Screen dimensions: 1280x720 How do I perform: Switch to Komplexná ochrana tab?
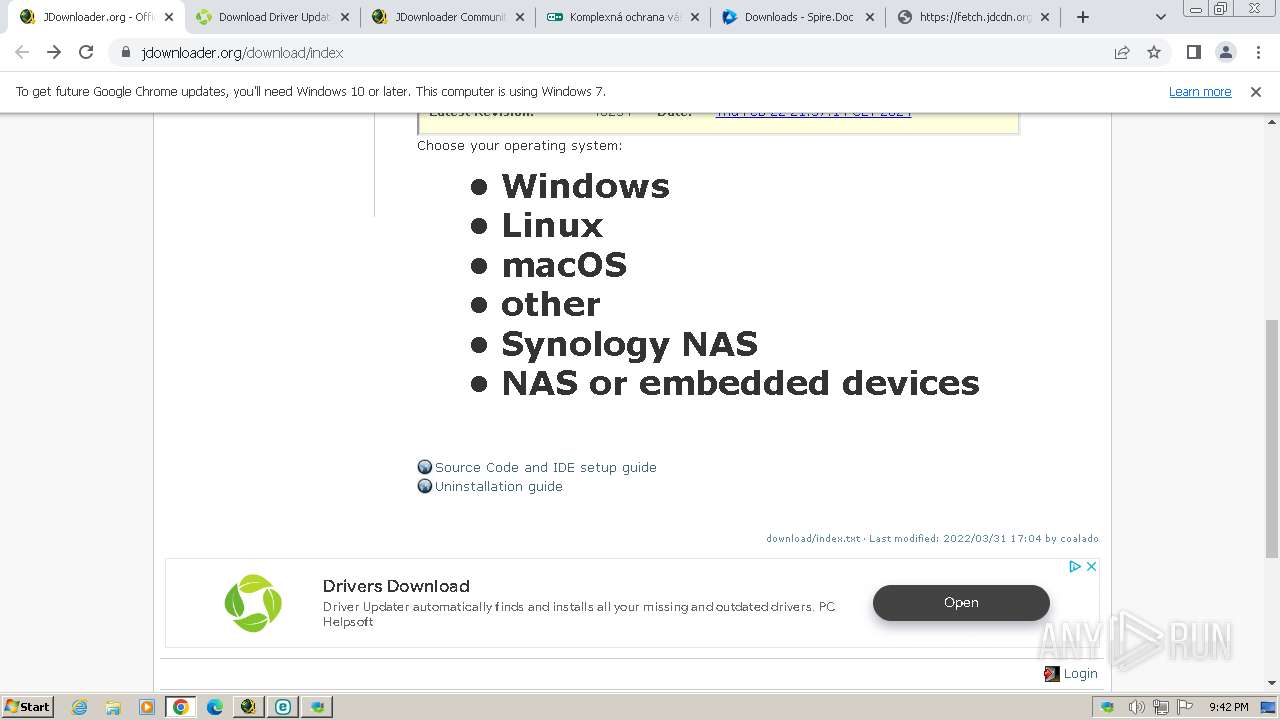point(623,17)
